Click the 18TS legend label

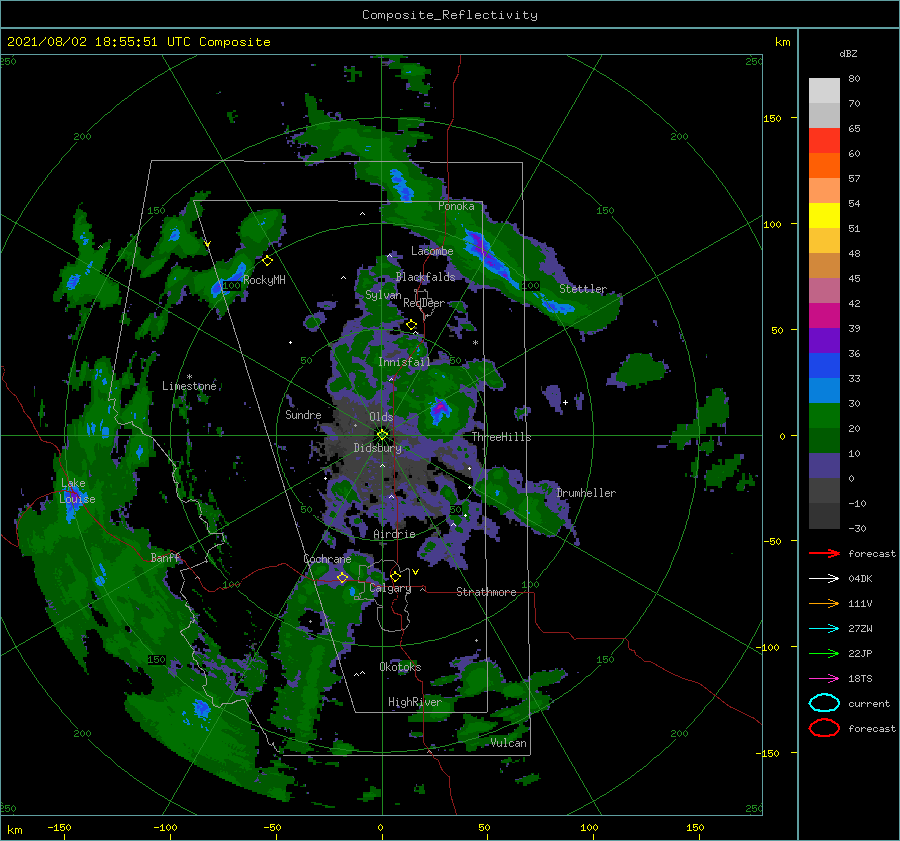860,679
